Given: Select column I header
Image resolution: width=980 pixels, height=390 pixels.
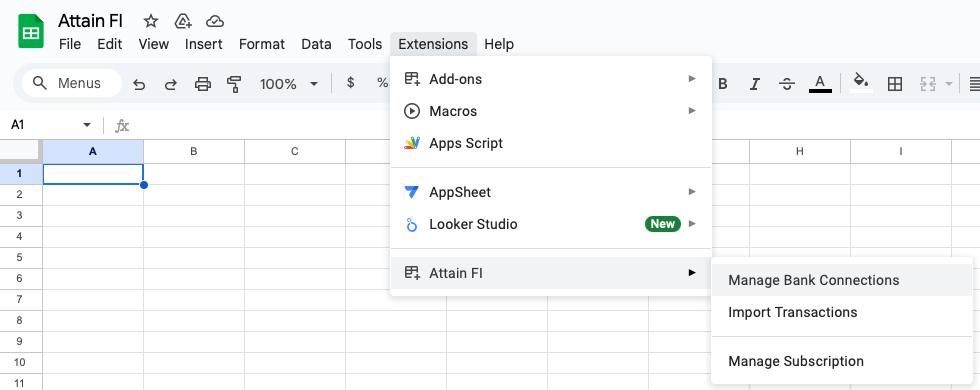Looking at the screenshot, I should 901,151.
